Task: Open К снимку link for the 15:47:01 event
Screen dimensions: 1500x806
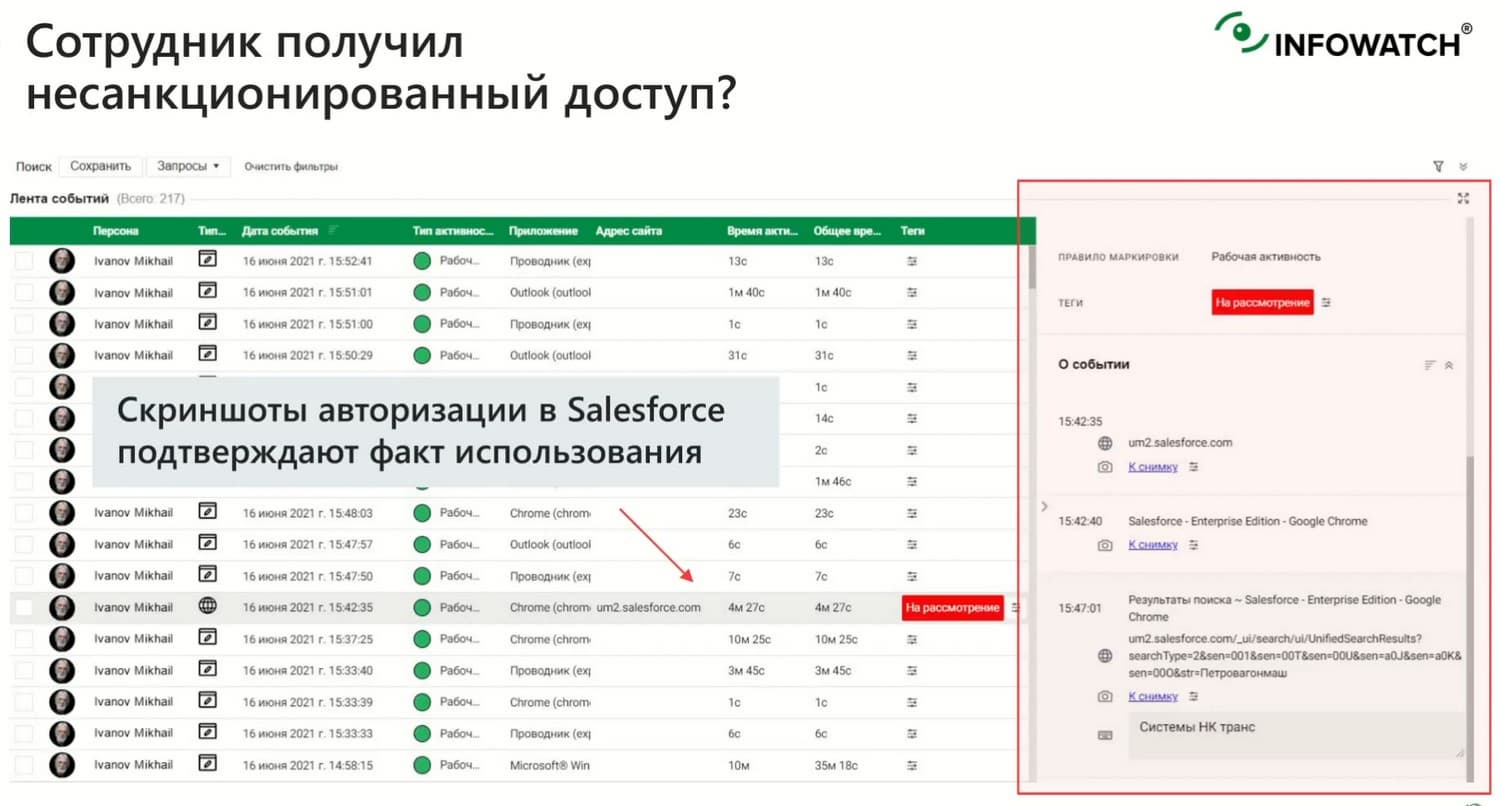Action: 1153,696
